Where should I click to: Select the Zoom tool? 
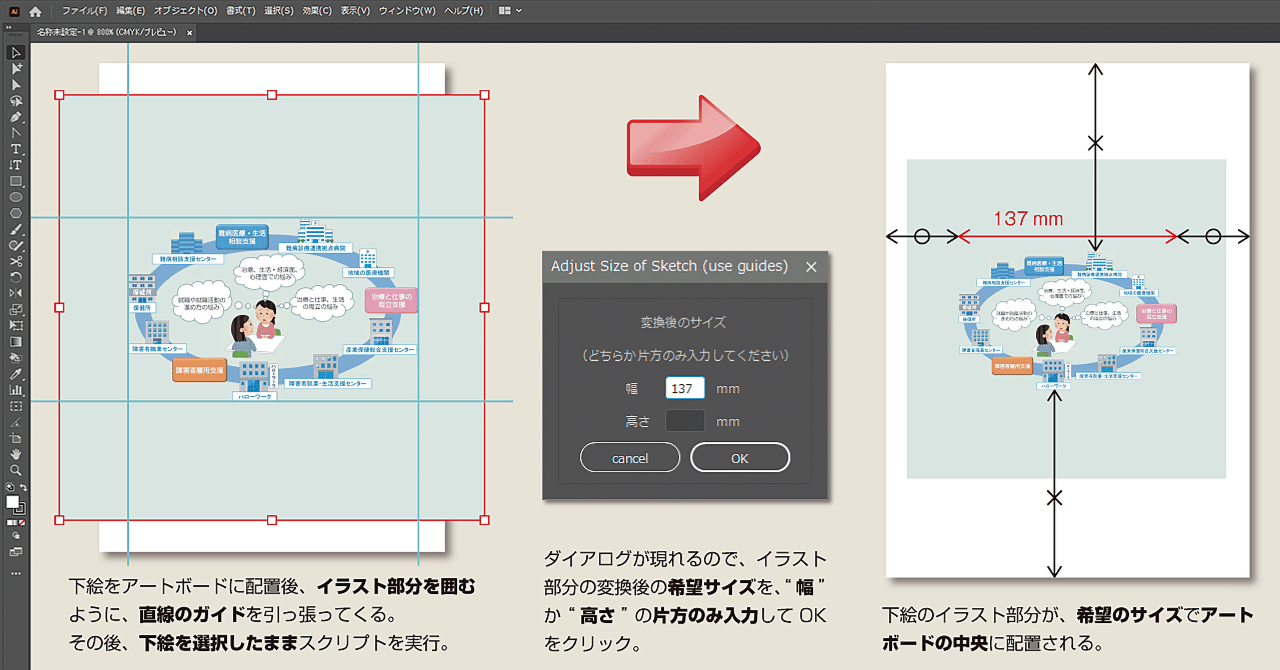(x=14, y=469)
